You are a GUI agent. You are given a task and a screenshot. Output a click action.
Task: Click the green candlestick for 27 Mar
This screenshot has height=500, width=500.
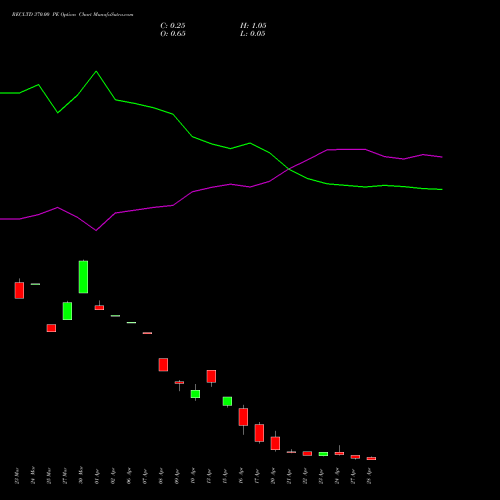pos(67,311)
